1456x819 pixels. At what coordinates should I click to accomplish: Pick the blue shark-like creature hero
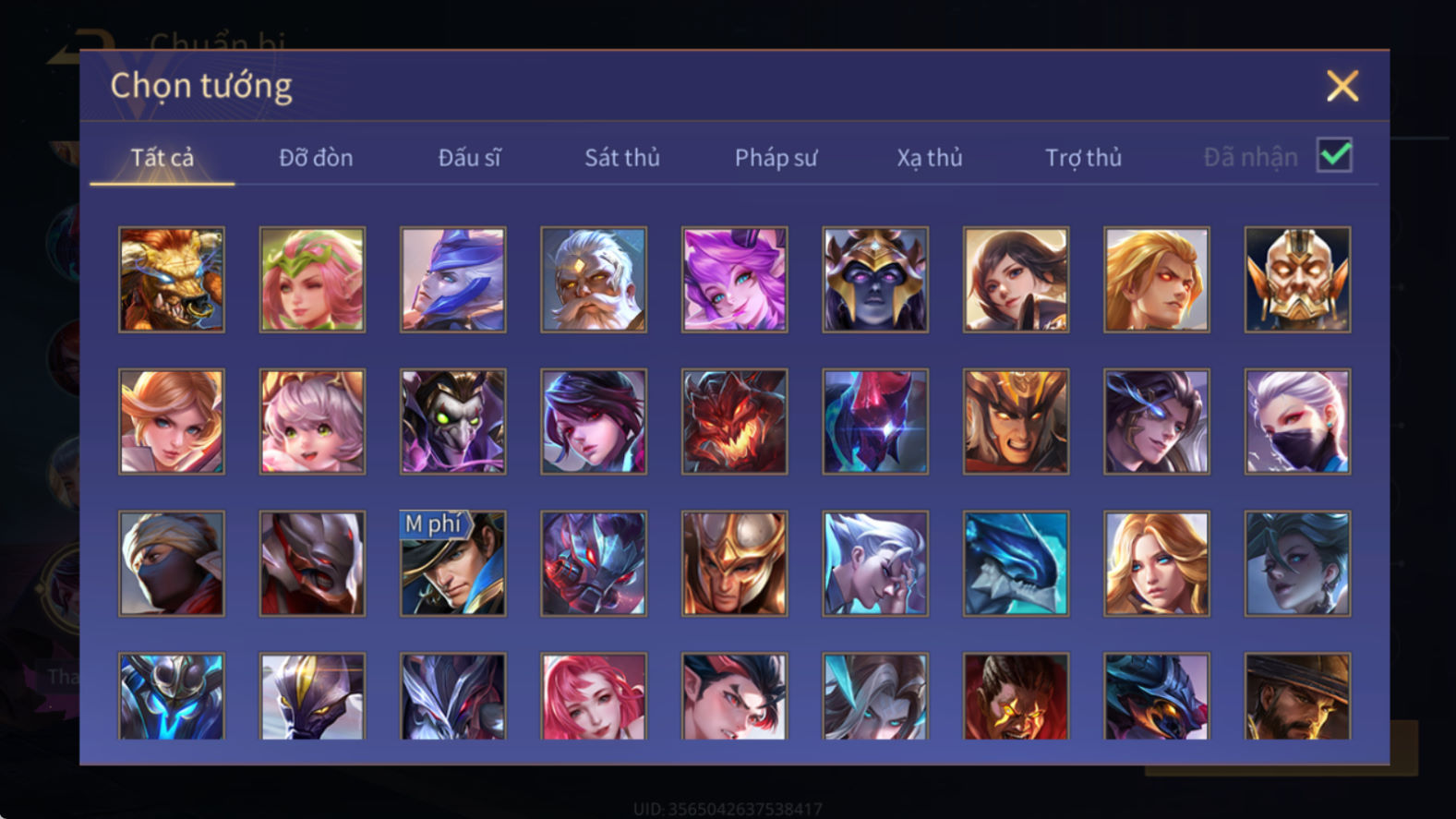[x=1016, y=563]
